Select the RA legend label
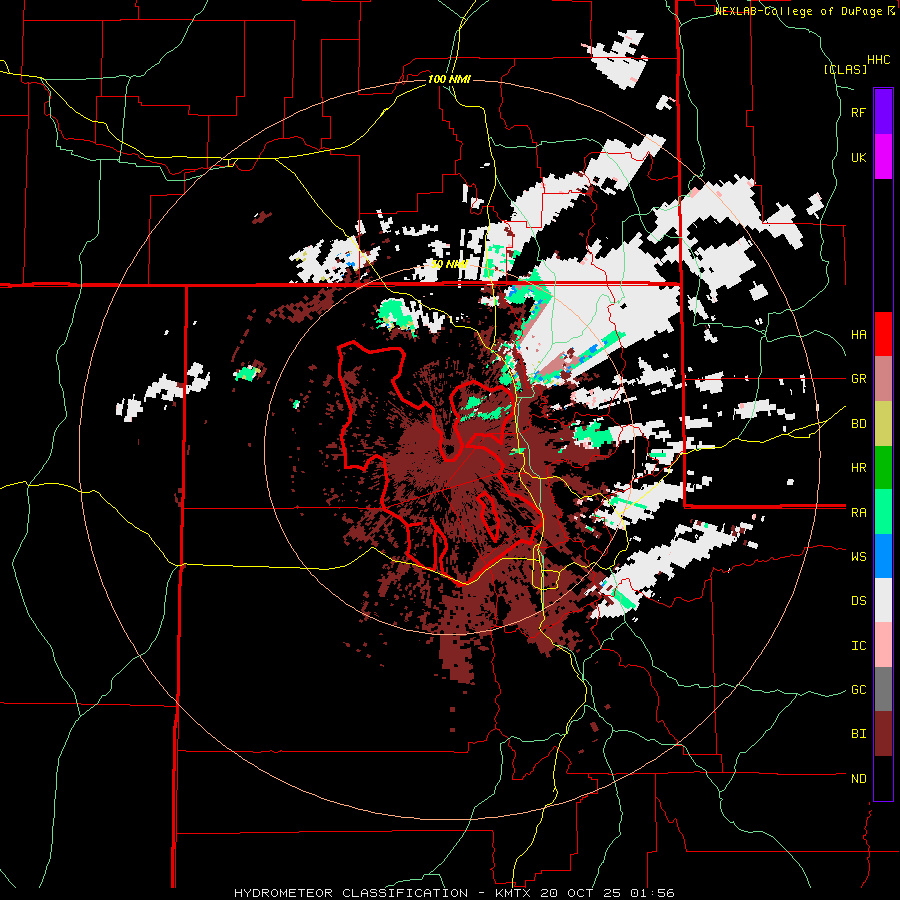This screenshot has height=900, width=900. [x=858, y=513]
